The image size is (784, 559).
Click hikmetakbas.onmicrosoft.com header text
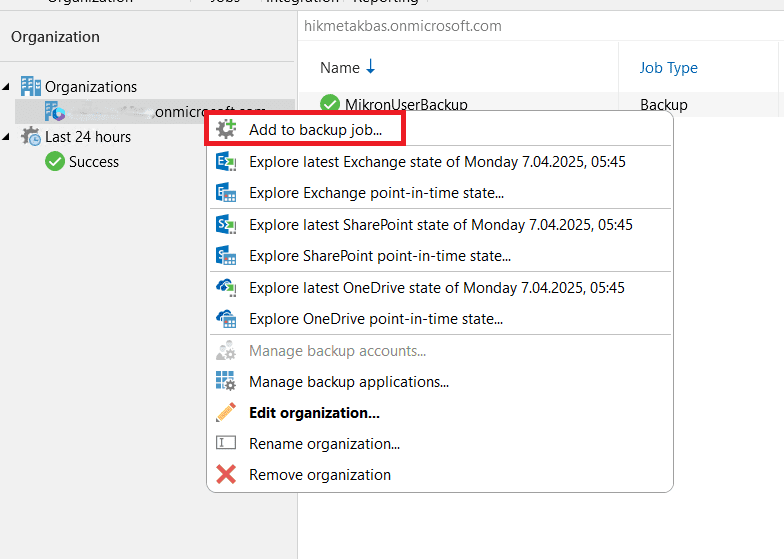pos(402,26)
